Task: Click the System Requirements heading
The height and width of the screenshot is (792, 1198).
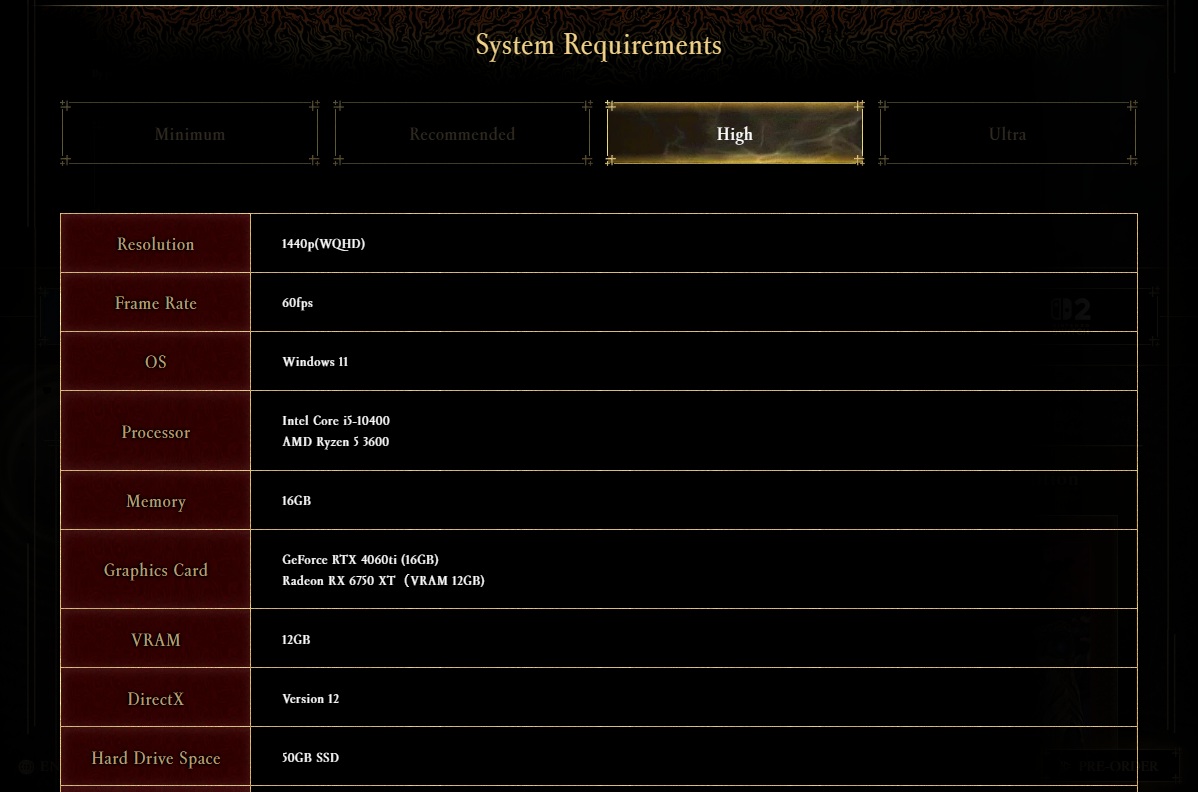Action: pos(598,45)
